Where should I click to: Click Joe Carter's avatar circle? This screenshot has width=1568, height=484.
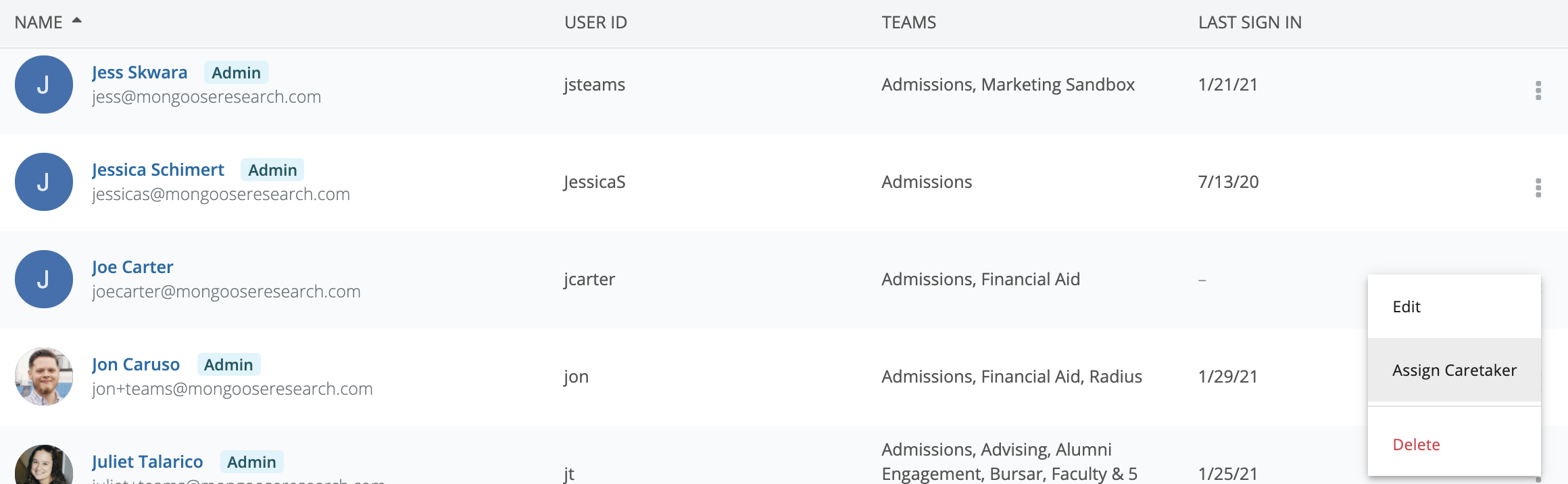coord(44,279)
